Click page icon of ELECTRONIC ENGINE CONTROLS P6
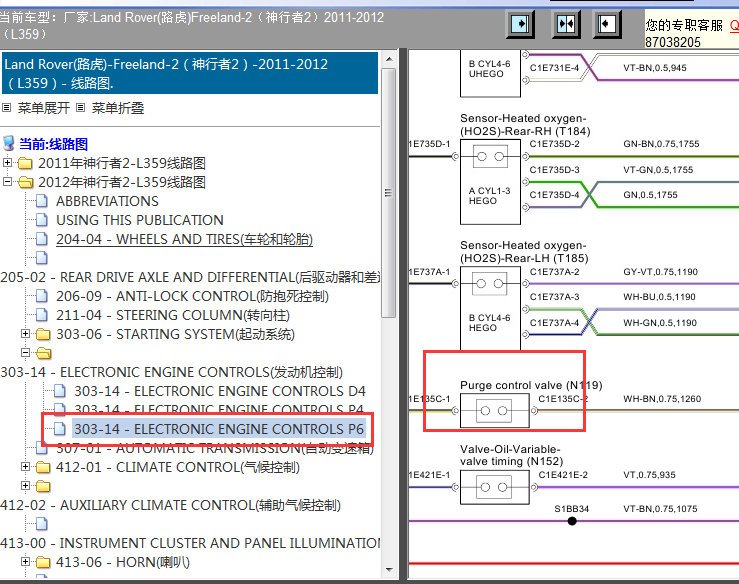 click(59, 428)
